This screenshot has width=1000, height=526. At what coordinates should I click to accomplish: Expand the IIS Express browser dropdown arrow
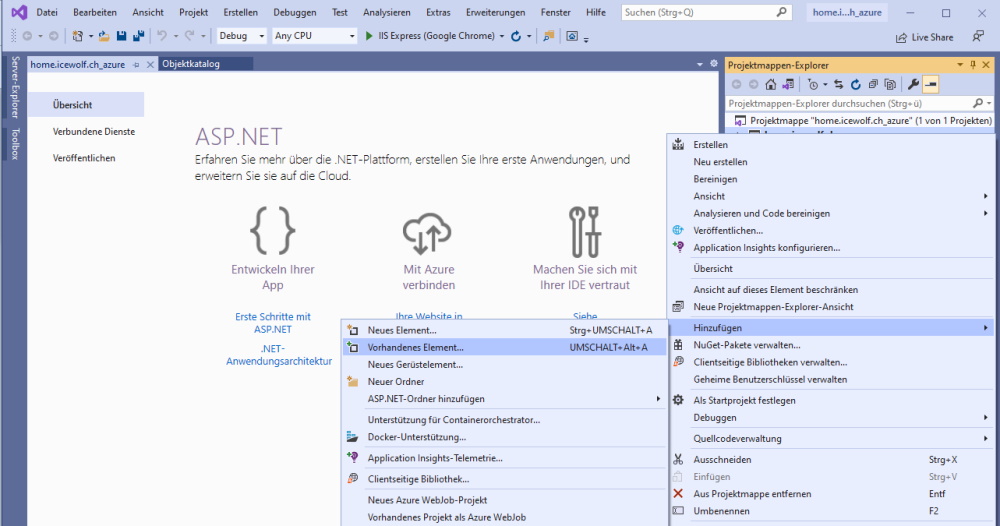502,36
